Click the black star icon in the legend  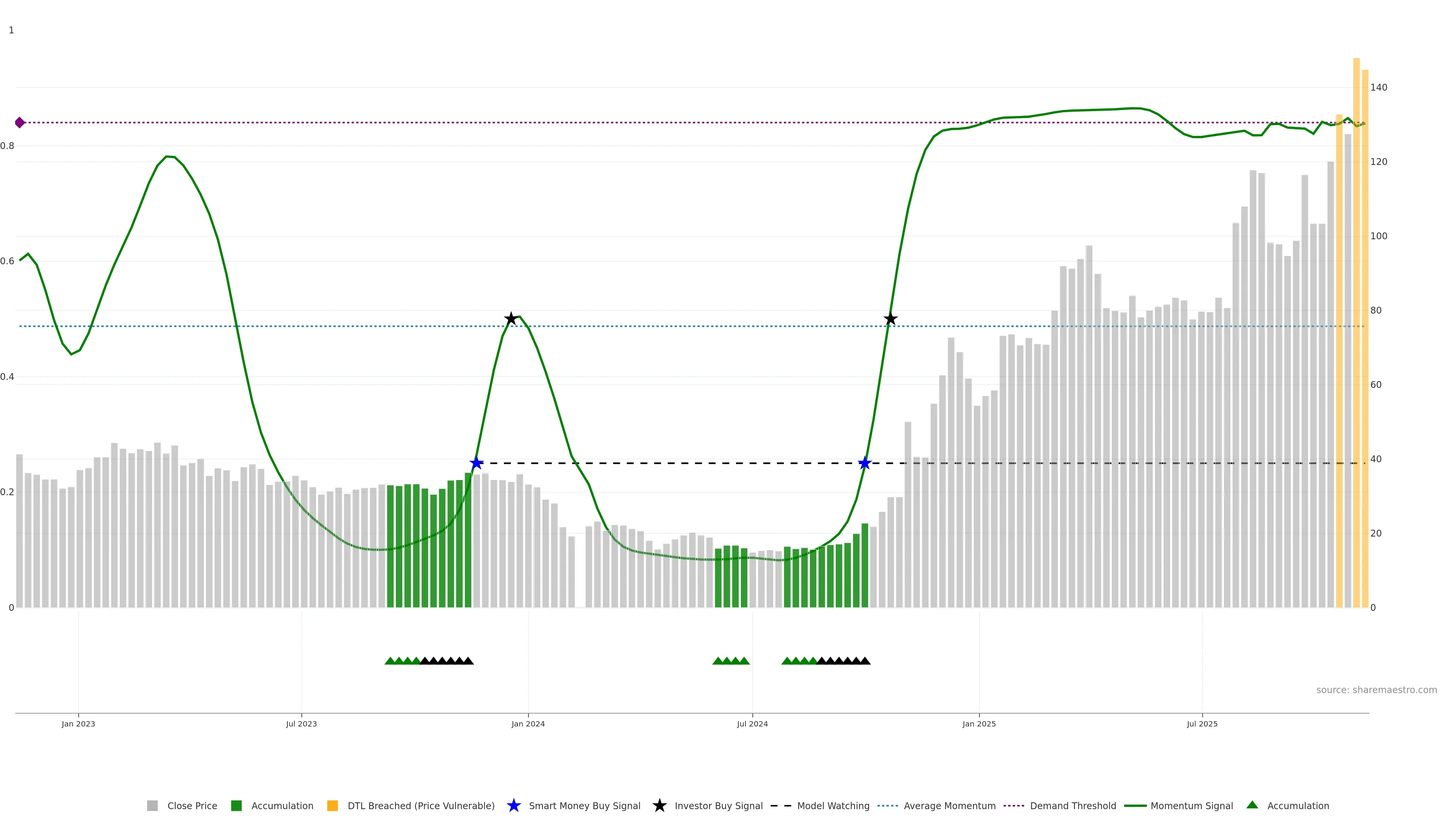(x=659, y=805)
